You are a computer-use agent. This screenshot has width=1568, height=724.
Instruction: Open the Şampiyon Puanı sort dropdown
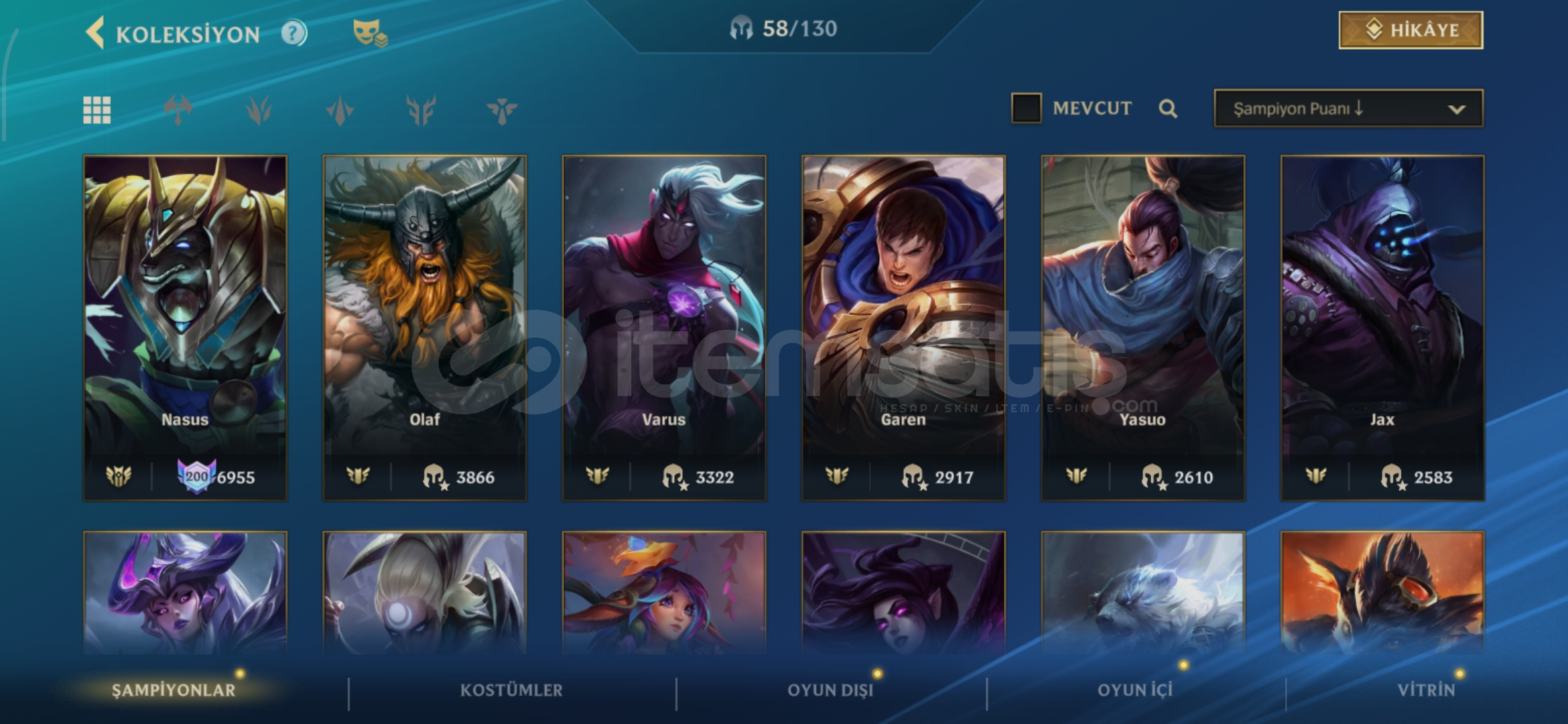[1348, 109]
